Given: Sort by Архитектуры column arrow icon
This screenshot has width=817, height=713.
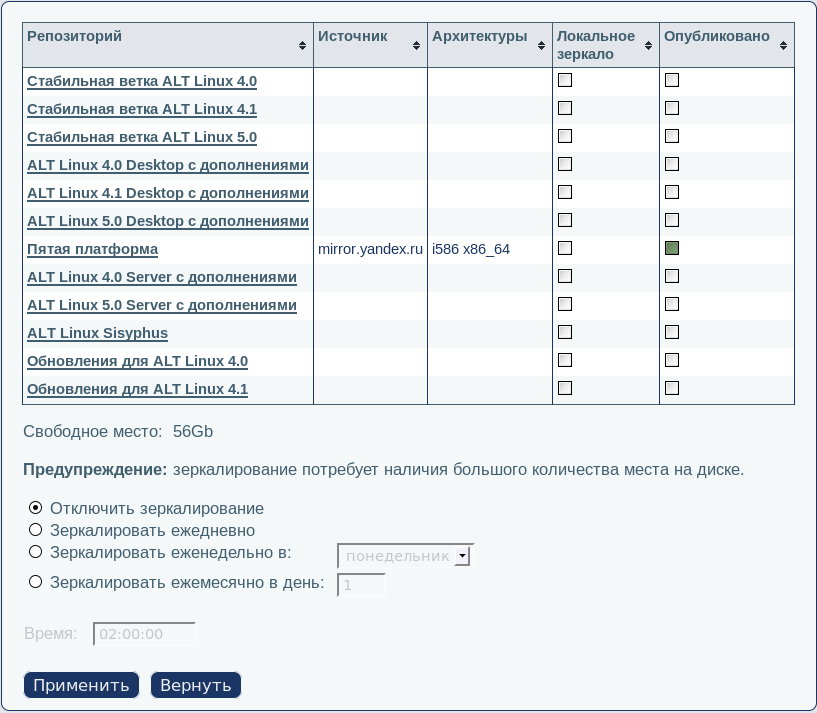Looking at the screenshot, I should pyautogui.click(x=542, y=46).
